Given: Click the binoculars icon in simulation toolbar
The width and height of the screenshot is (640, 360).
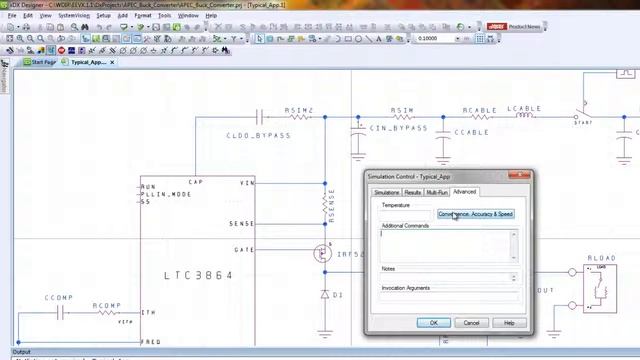Looking at the screenshot, I should [x=225, y=50].
